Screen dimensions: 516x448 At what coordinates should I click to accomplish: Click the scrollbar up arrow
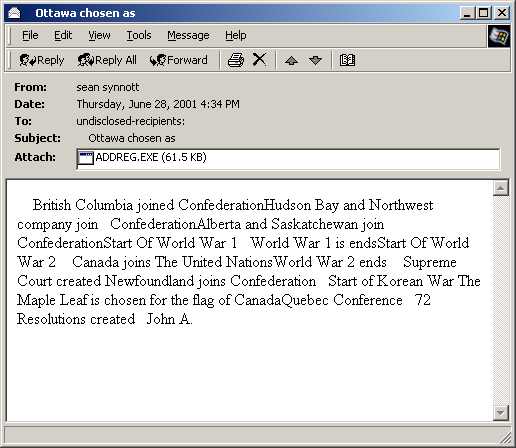point(500,188)
